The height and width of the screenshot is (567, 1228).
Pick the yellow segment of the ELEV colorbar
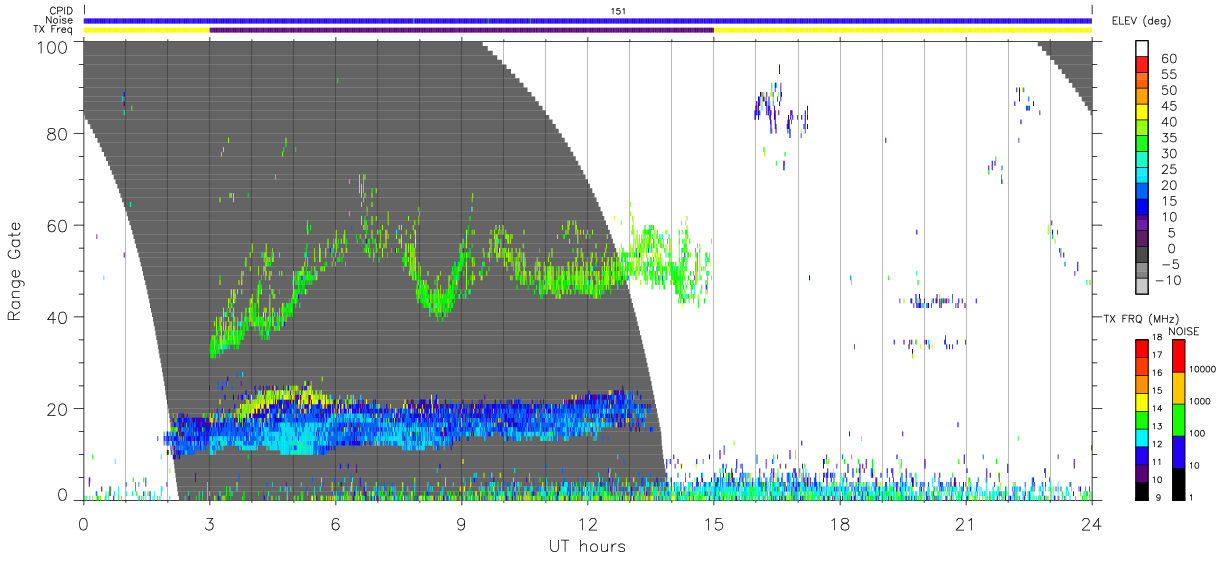[1142, 113]
